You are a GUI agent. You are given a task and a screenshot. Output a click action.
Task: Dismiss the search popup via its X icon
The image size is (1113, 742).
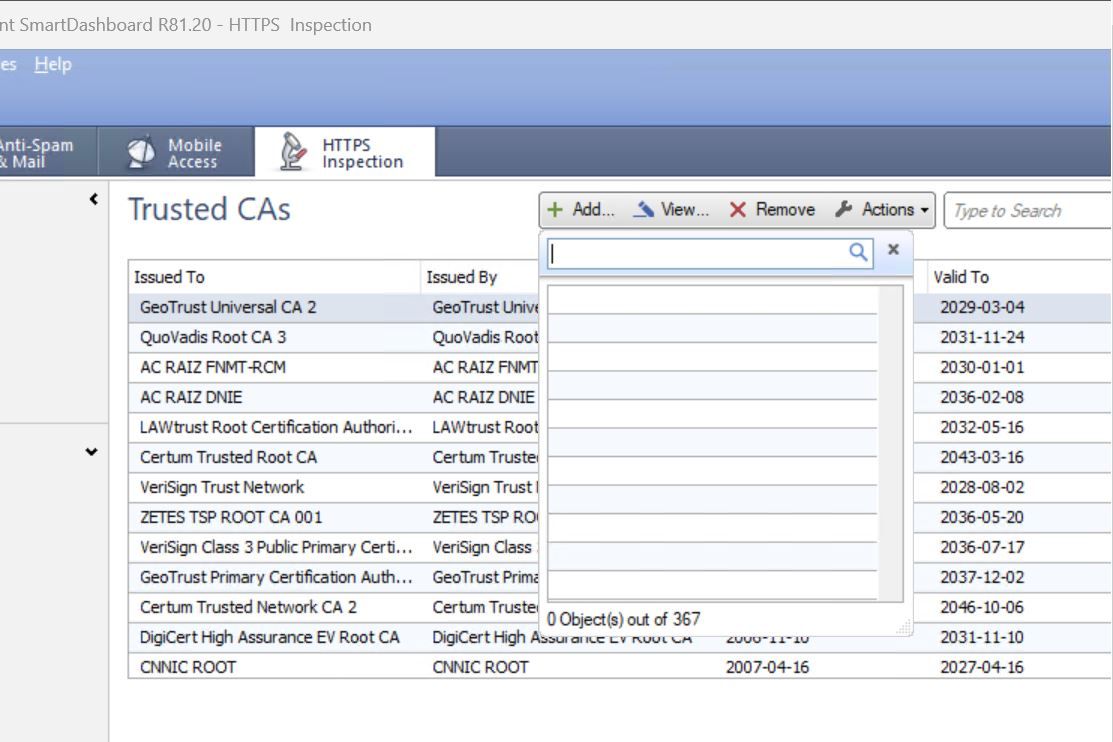[893, 251]
